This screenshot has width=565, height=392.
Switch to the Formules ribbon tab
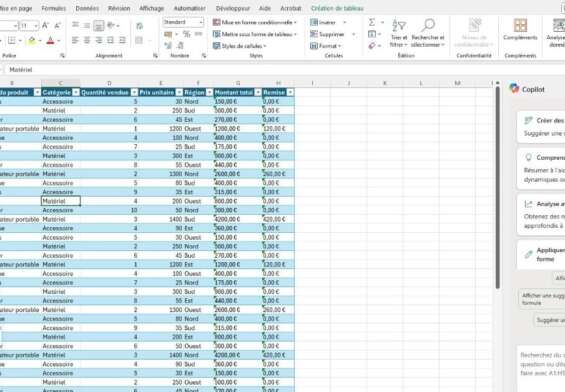tap(54, 8)
